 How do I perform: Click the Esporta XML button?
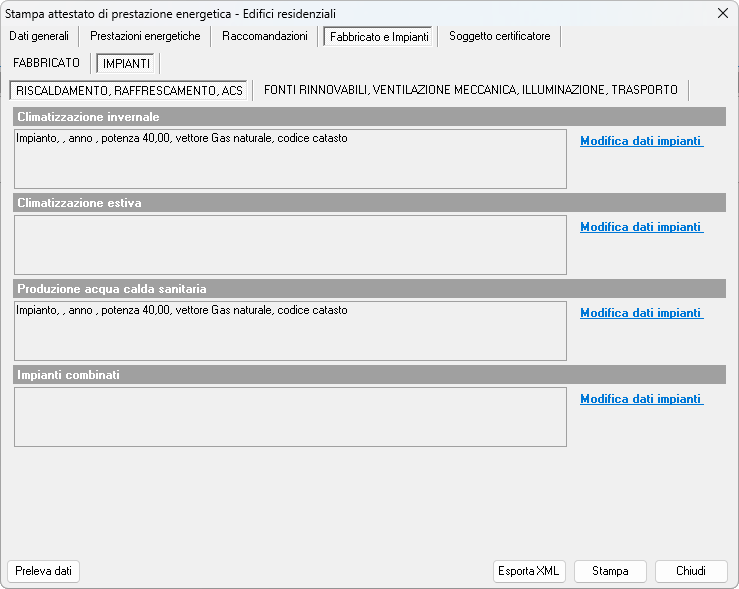pos(530,572)
